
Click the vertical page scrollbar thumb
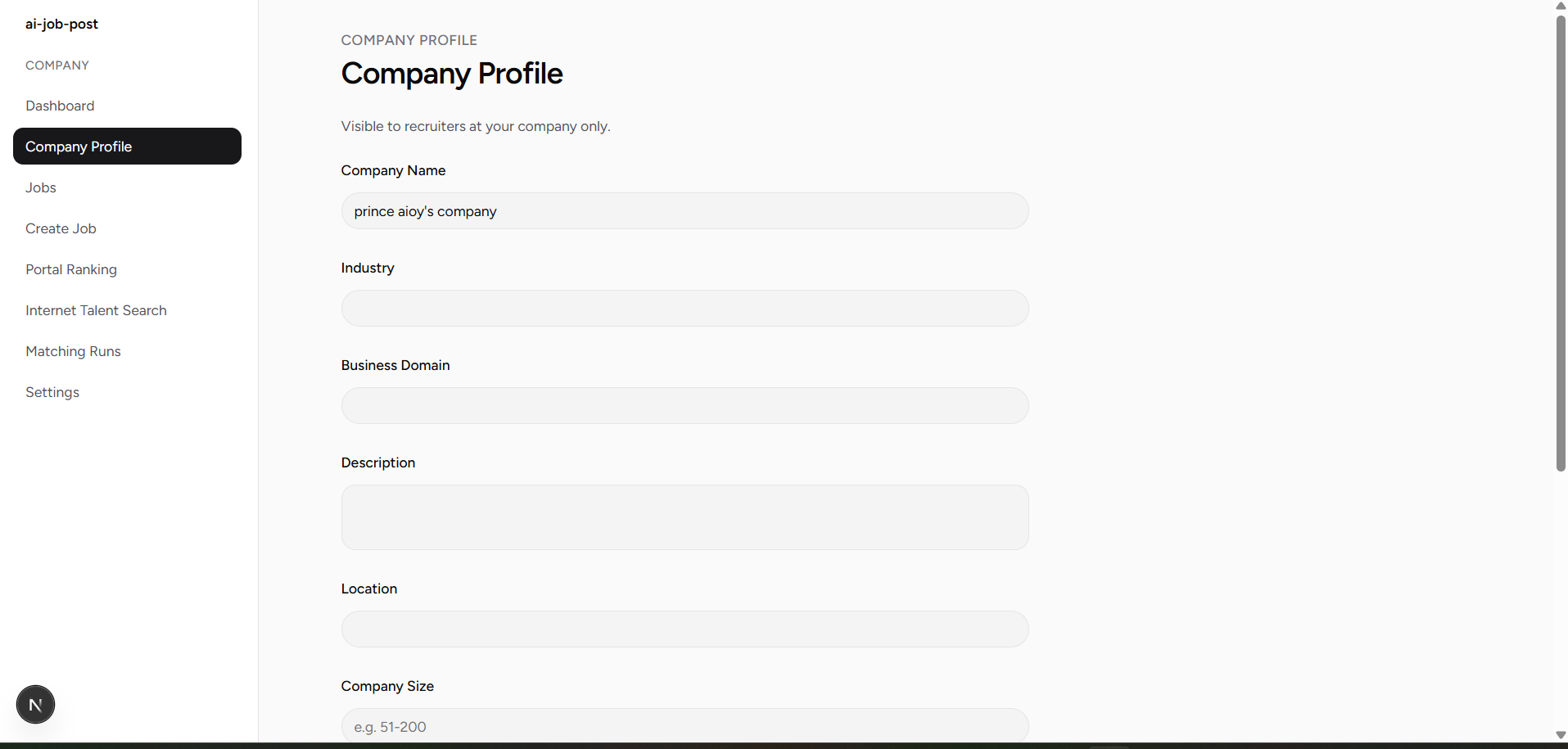(x=1561, y=243)
